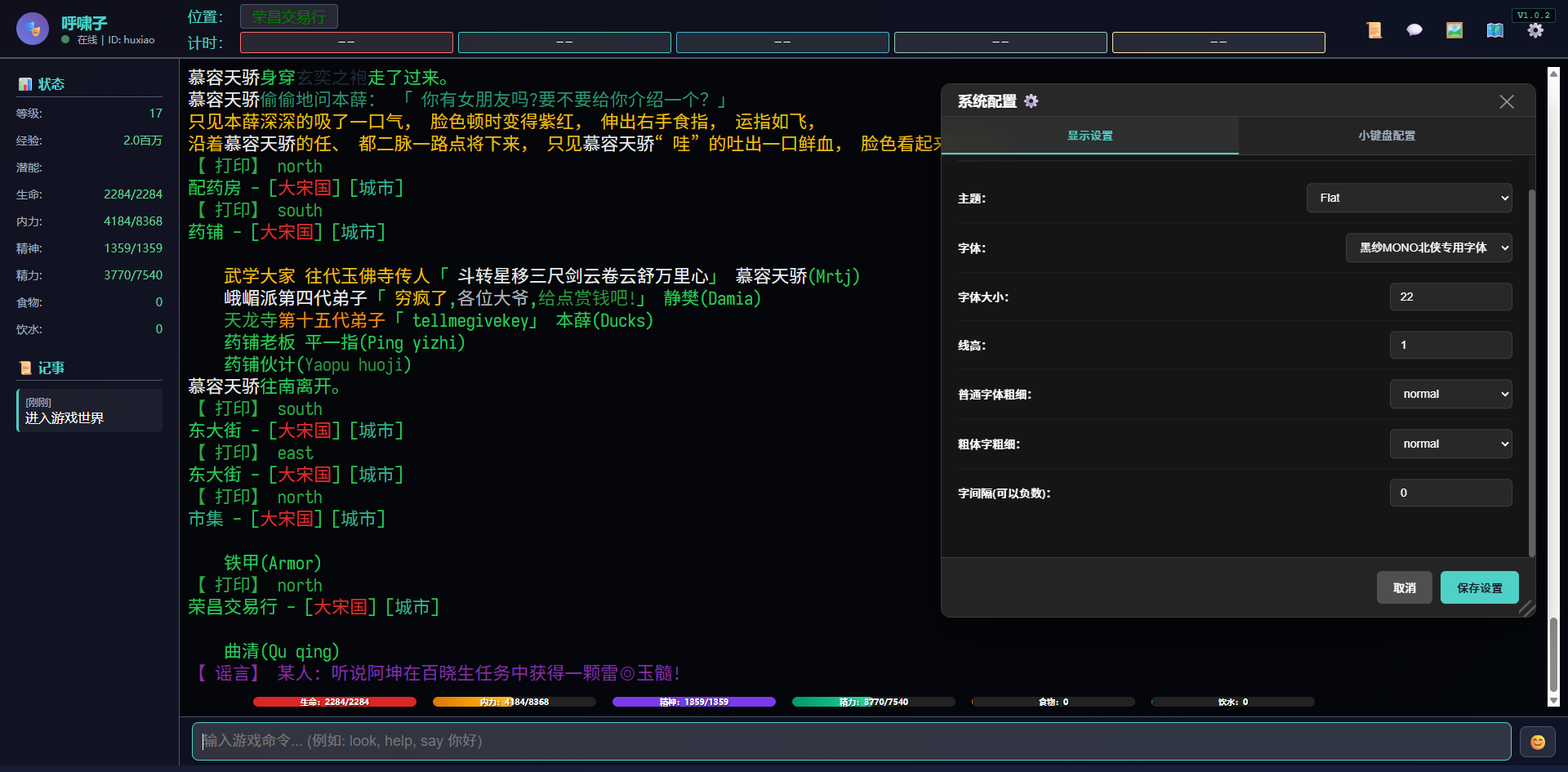The image size is (1568, 772).
Task: Click the 荣昌交易行 location button
Action: [288, 16]
